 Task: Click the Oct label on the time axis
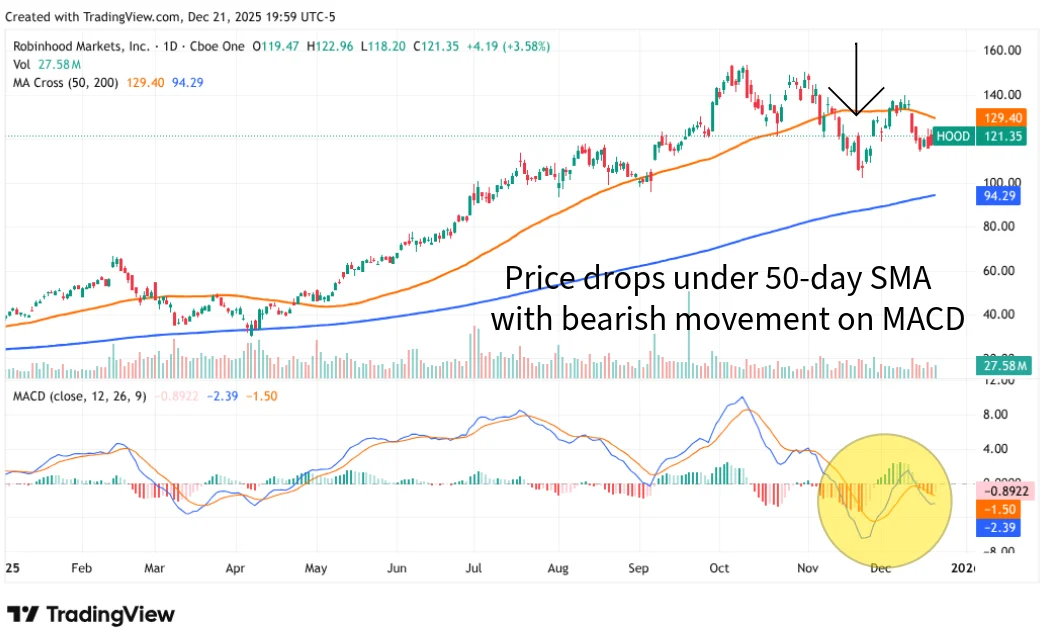click(x=720, y=567)
